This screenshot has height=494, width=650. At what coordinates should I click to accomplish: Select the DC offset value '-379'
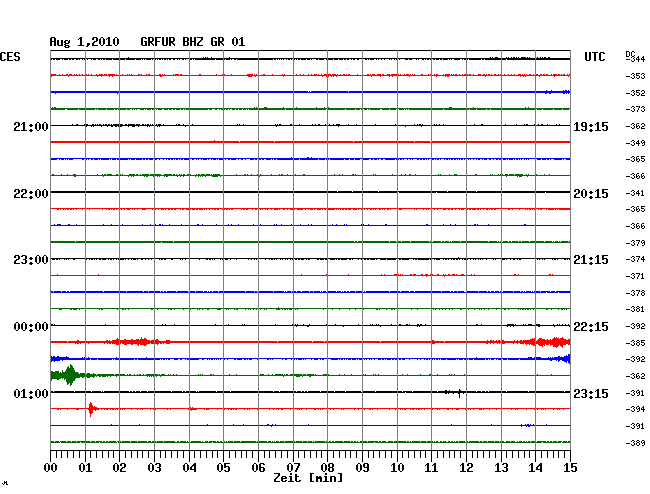pos(635,243)
